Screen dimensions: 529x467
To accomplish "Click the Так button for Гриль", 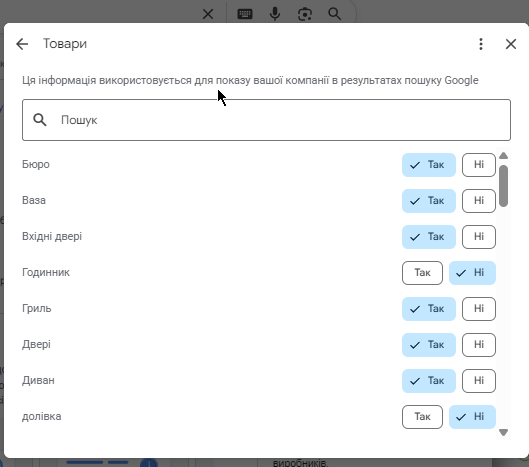I will point(429,309).
